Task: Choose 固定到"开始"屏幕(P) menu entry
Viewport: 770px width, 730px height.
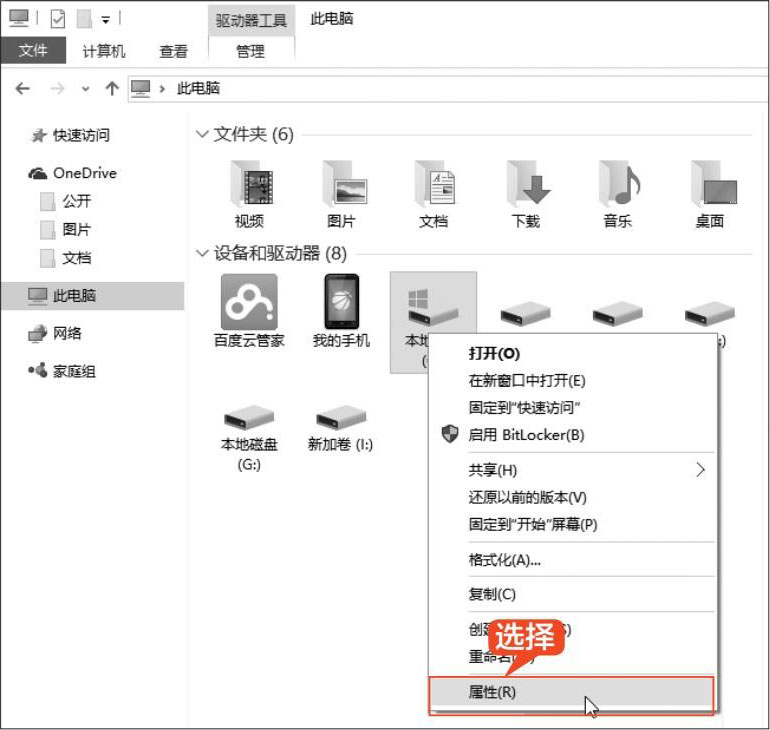Action: tap(571, 524)
